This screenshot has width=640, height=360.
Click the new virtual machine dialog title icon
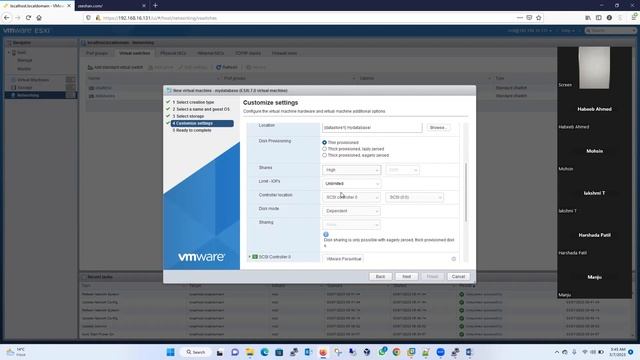(169, 90)
